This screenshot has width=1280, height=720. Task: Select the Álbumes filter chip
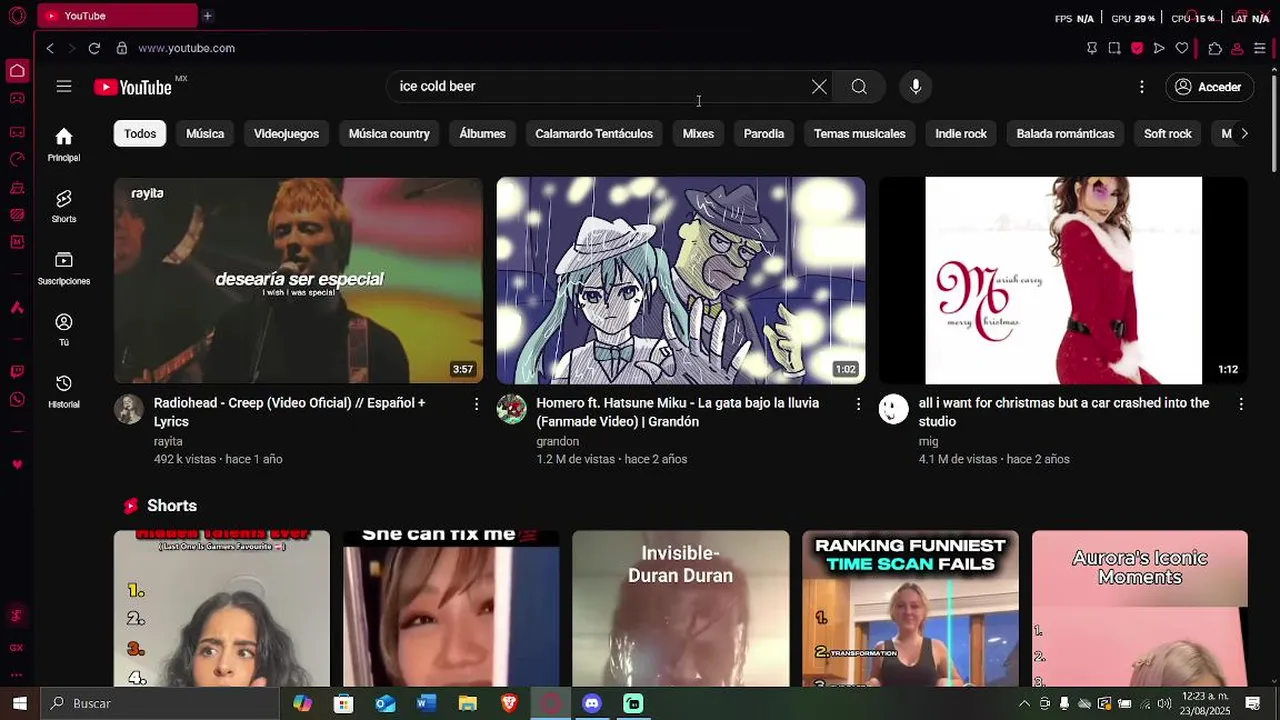tap(482, 134)
